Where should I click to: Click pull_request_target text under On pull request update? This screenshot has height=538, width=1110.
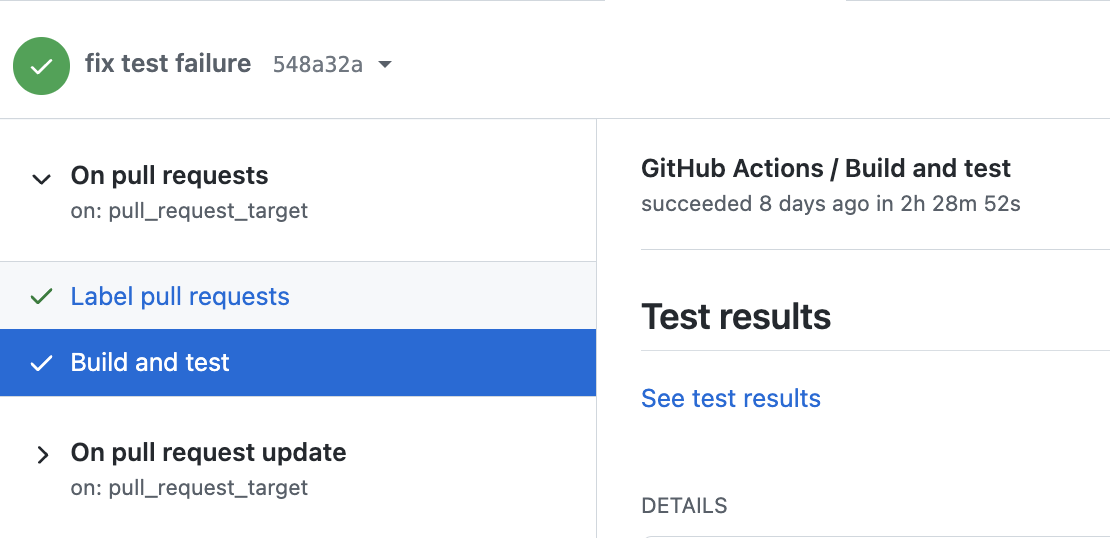click(x=208, y=488)
